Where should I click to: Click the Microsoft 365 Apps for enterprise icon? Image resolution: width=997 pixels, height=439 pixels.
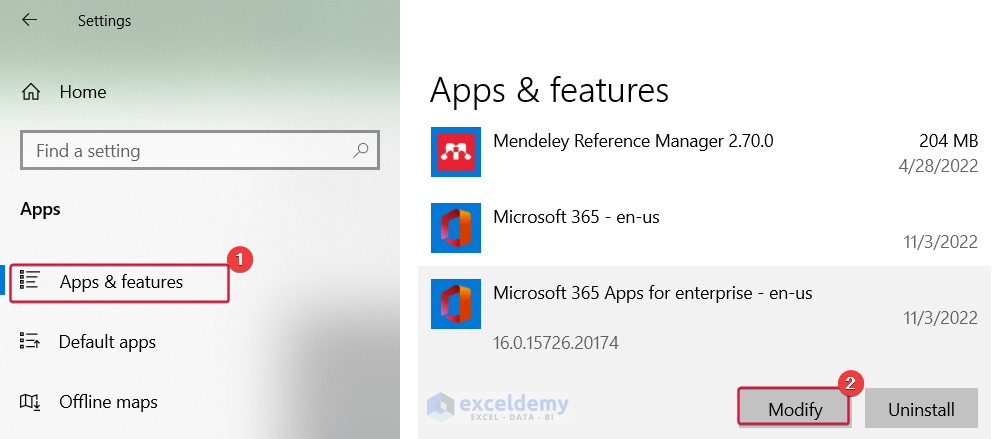pos(456,304)
